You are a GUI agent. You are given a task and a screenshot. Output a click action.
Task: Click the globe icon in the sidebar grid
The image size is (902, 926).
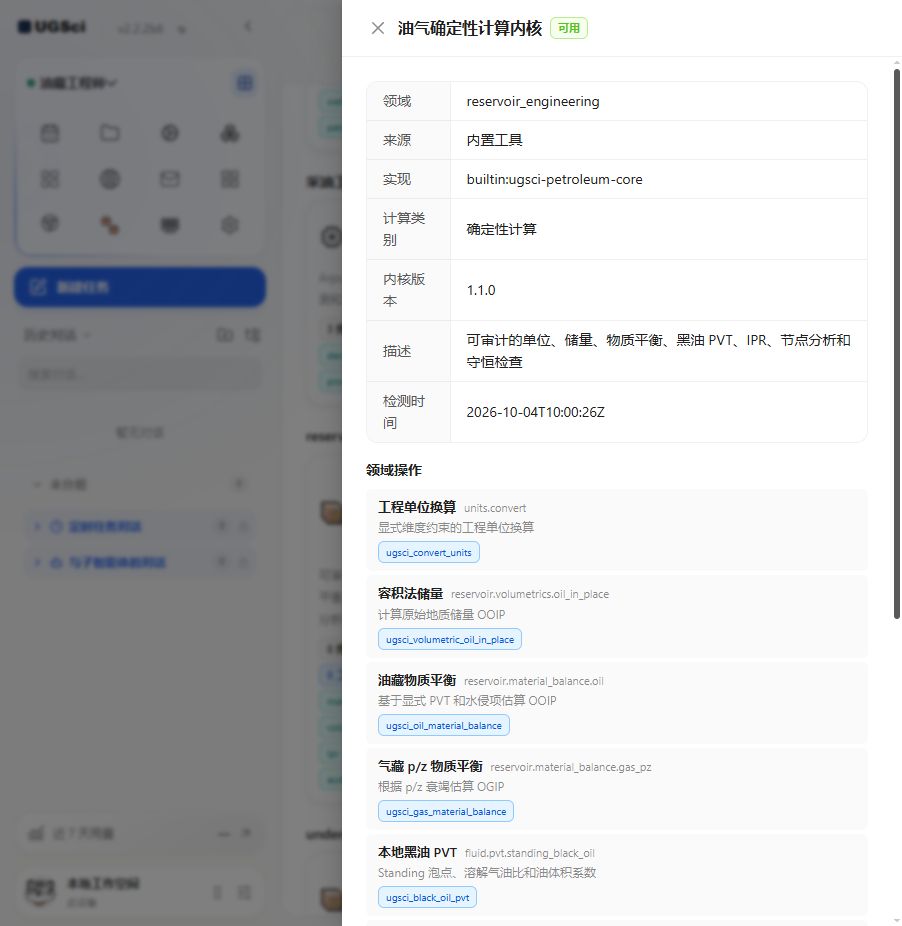[110, 179]
